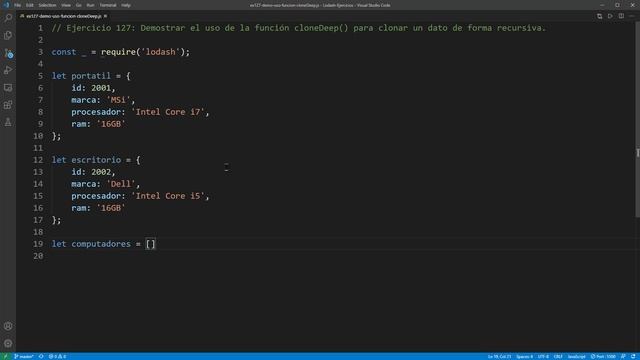Open the Run menu
The width and height of the screenshot is (640, 360).
coord(91,5)
